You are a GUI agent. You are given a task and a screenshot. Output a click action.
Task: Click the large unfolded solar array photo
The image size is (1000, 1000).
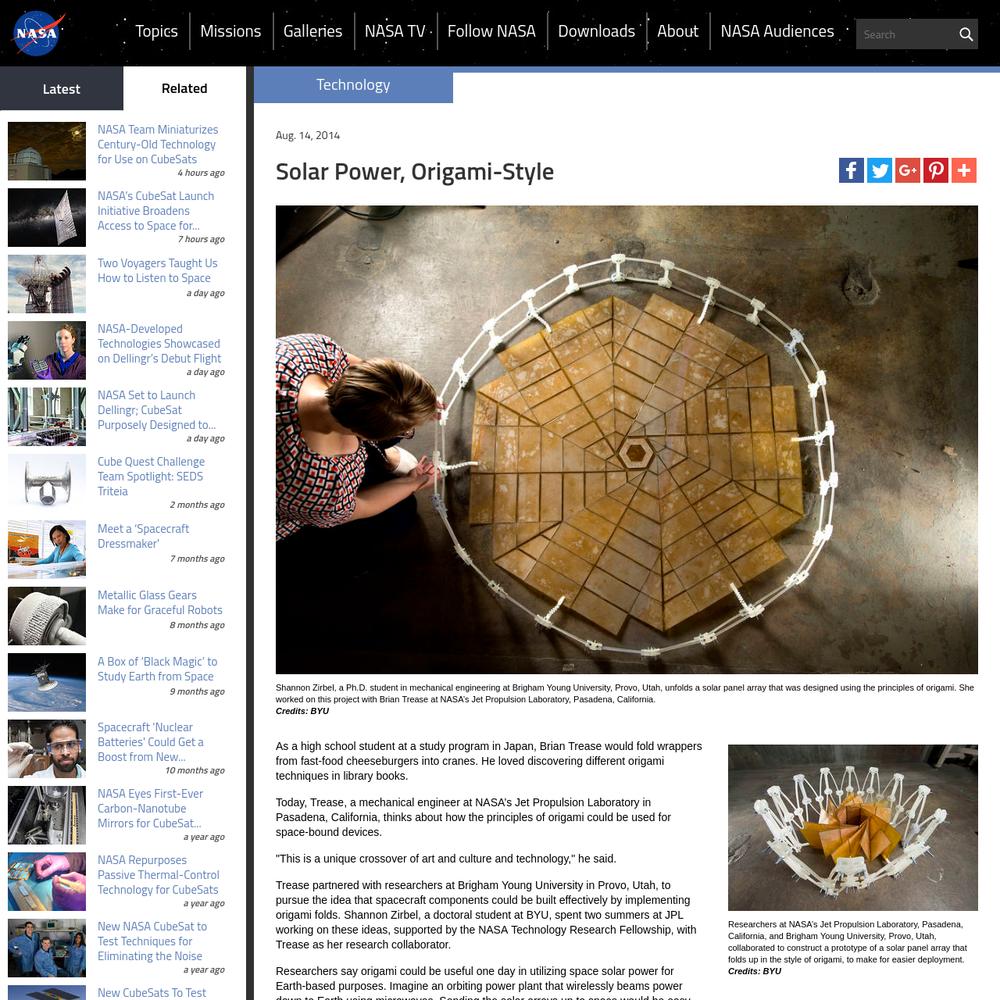click(626, 439)
